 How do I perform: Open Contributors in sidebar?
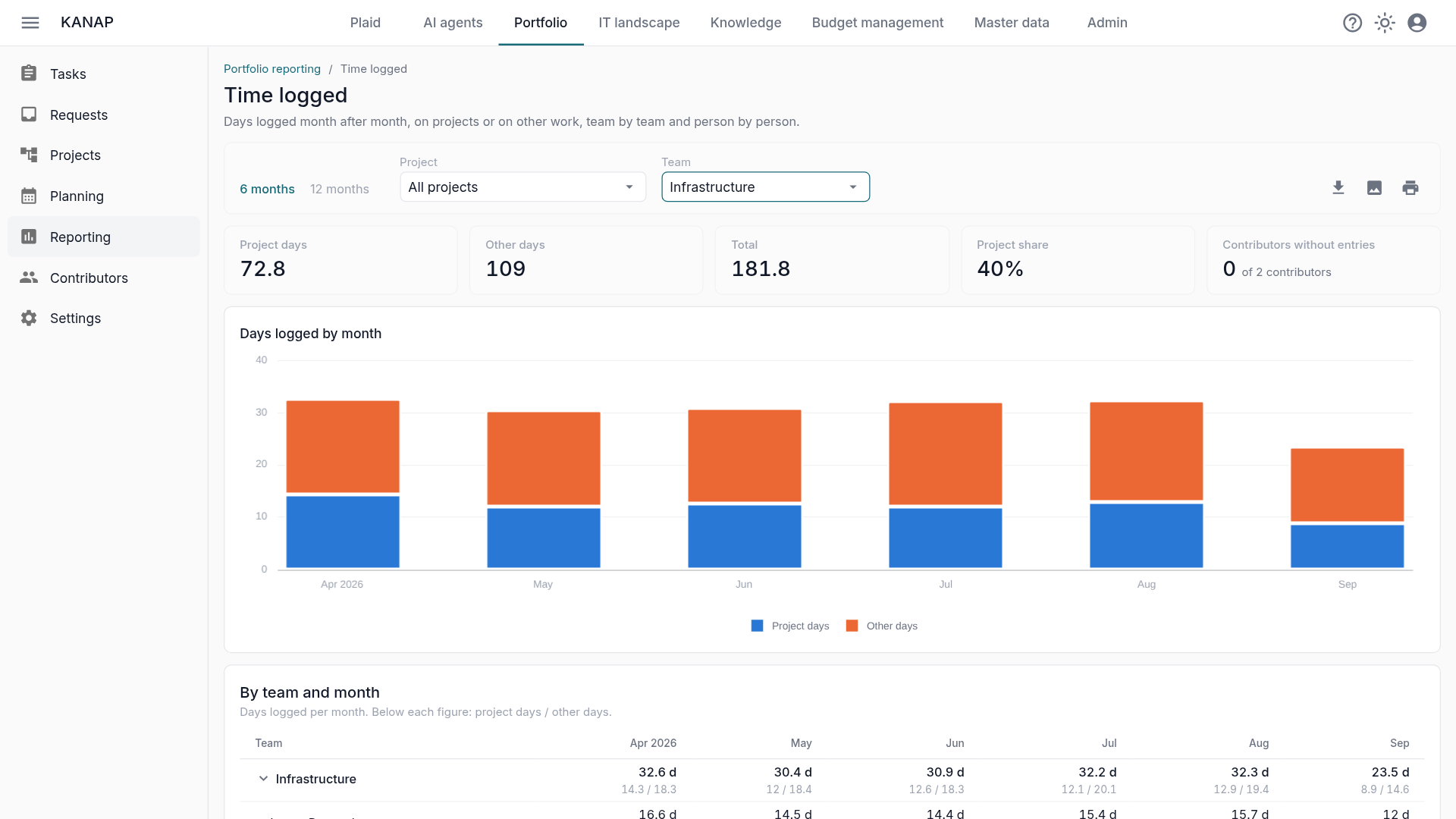(x=104, y=278)
